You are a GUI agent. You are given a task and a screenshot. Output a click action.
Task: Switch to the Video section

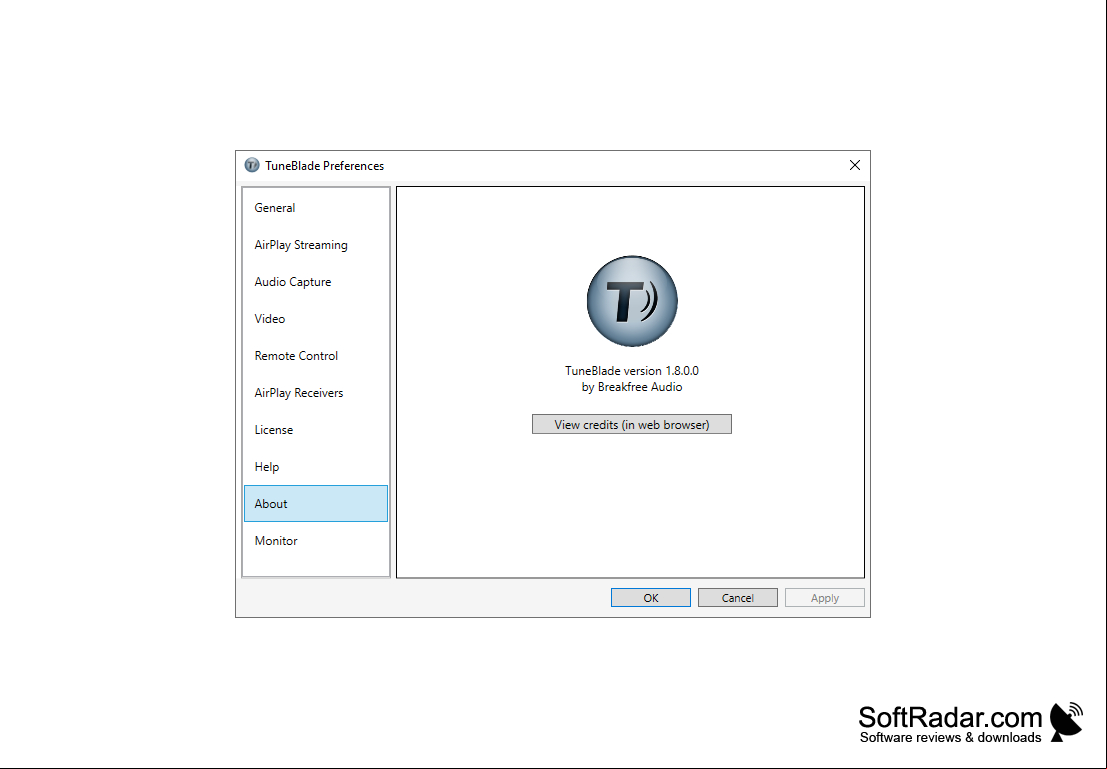click(316, 318)
